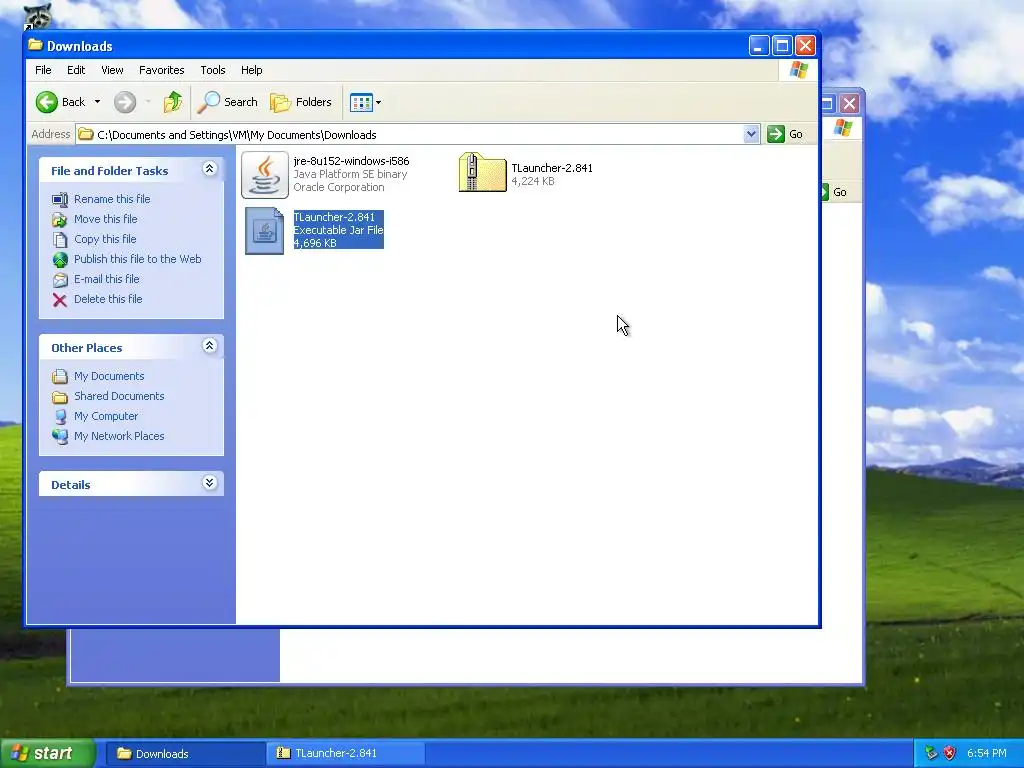This screenshot has height=768, width=1024.
Task: Open the Search magnifier tool
Action: [x=228, y=102]
